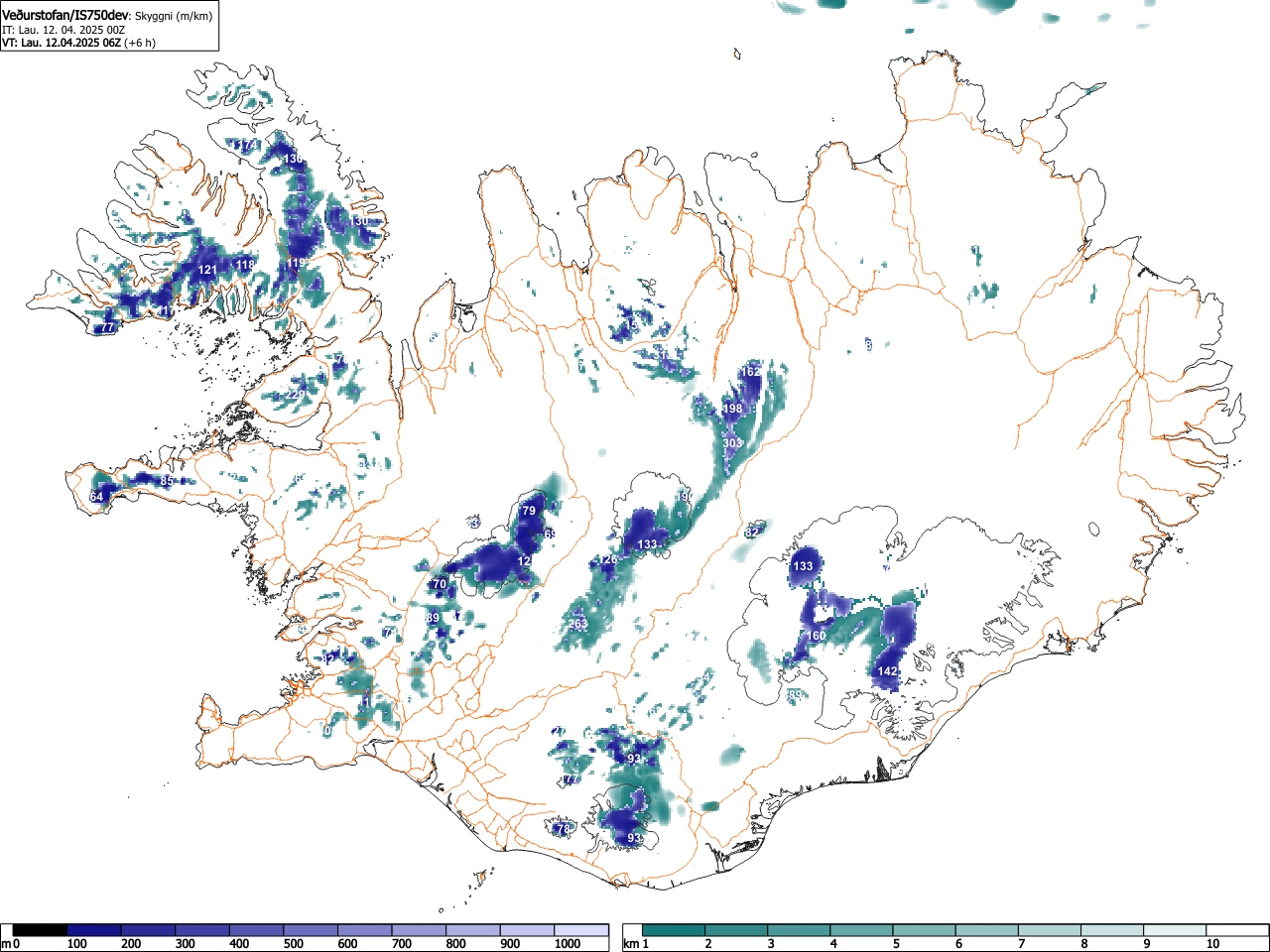This screenshot has width=1270, height=952.
Task: Click the km scale tick label 10
Action: click(1212, 945)
